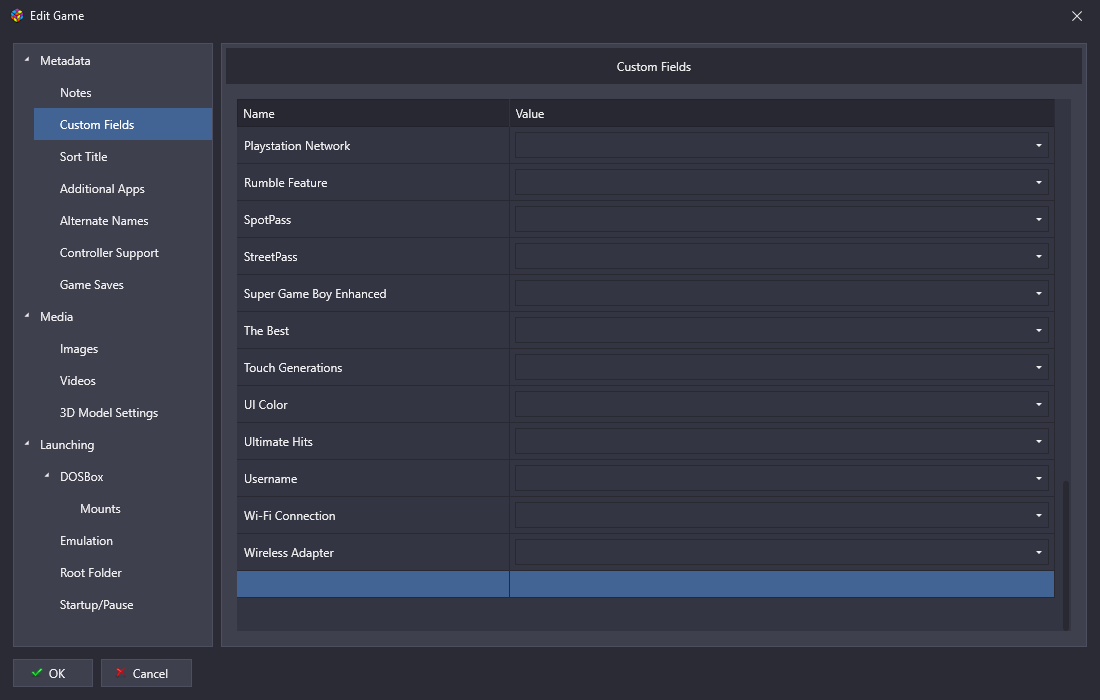
Task: Click the Super Game Boy Enhanced name
Action: [373, 293]
